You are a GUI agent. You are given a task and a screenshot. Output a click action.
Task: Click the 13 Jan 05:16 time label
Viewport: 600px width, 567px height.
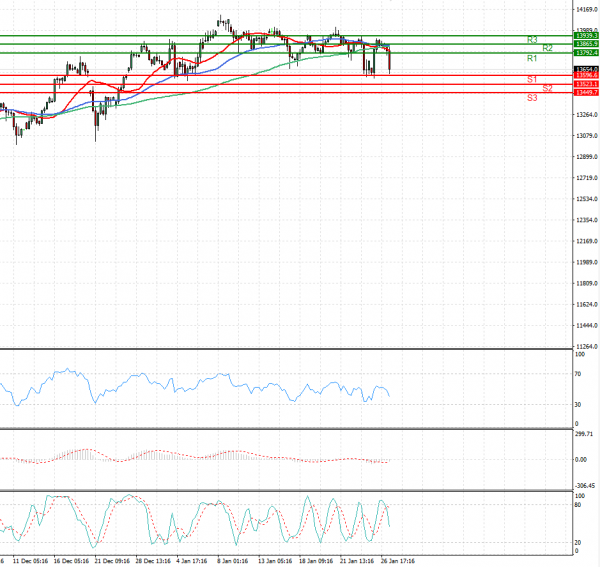(276, 561)
